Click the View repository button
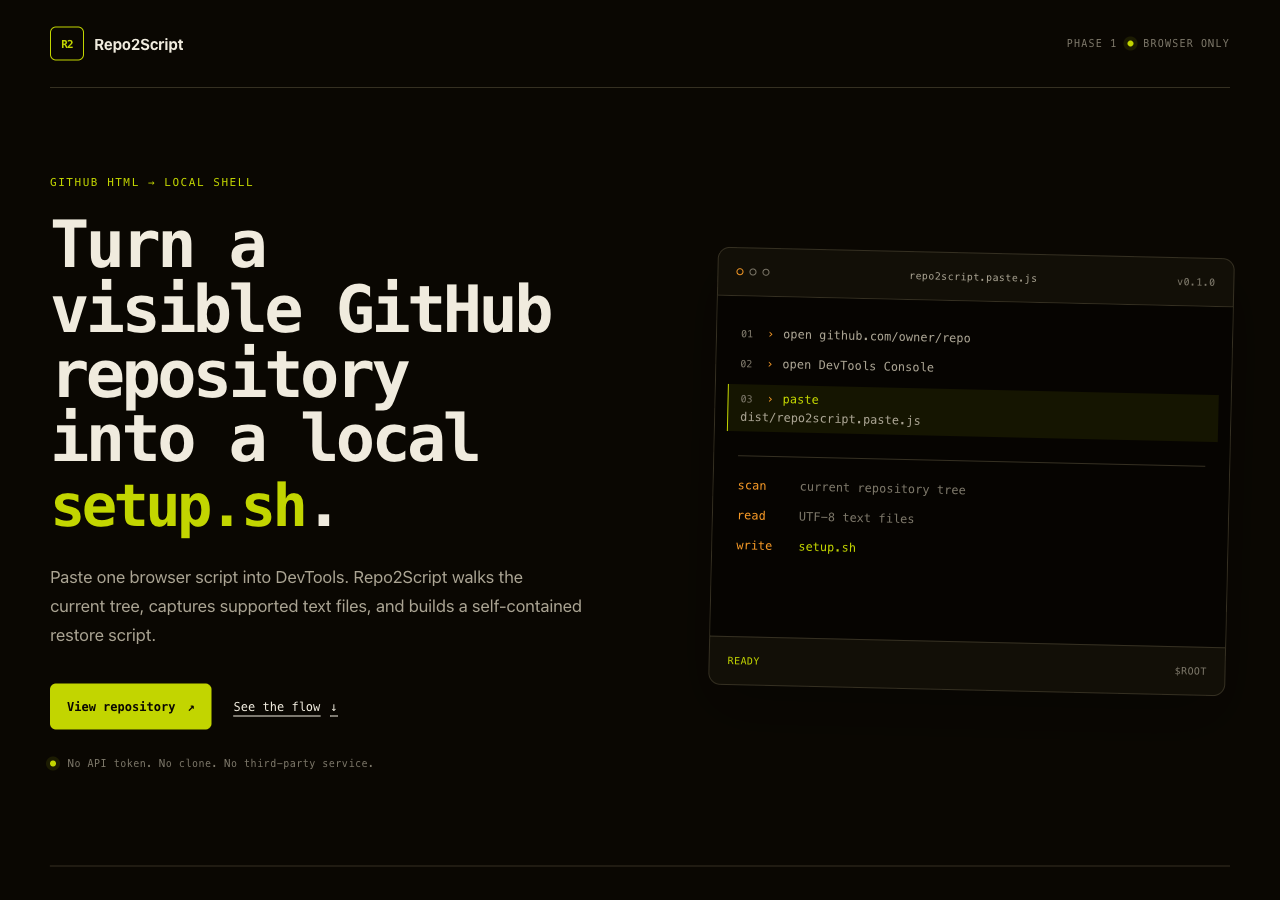 coord(131,707)
